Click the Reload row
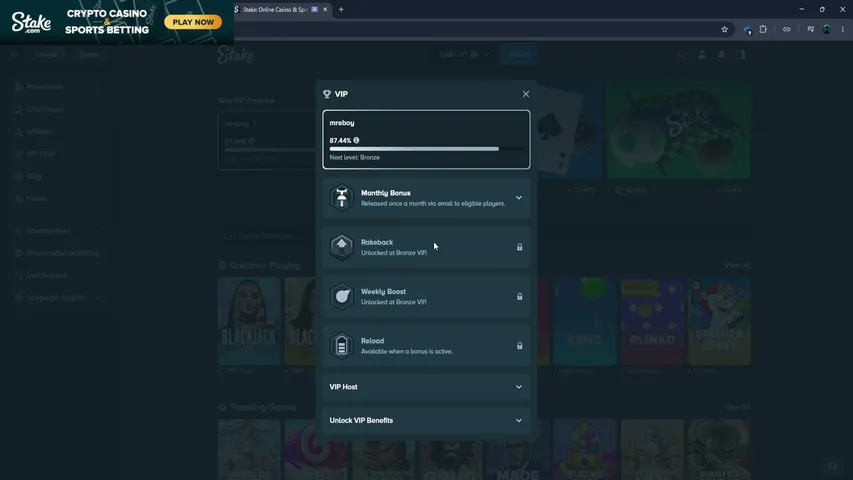Viewport: 853px width, 480px height. tap(426, 346)
